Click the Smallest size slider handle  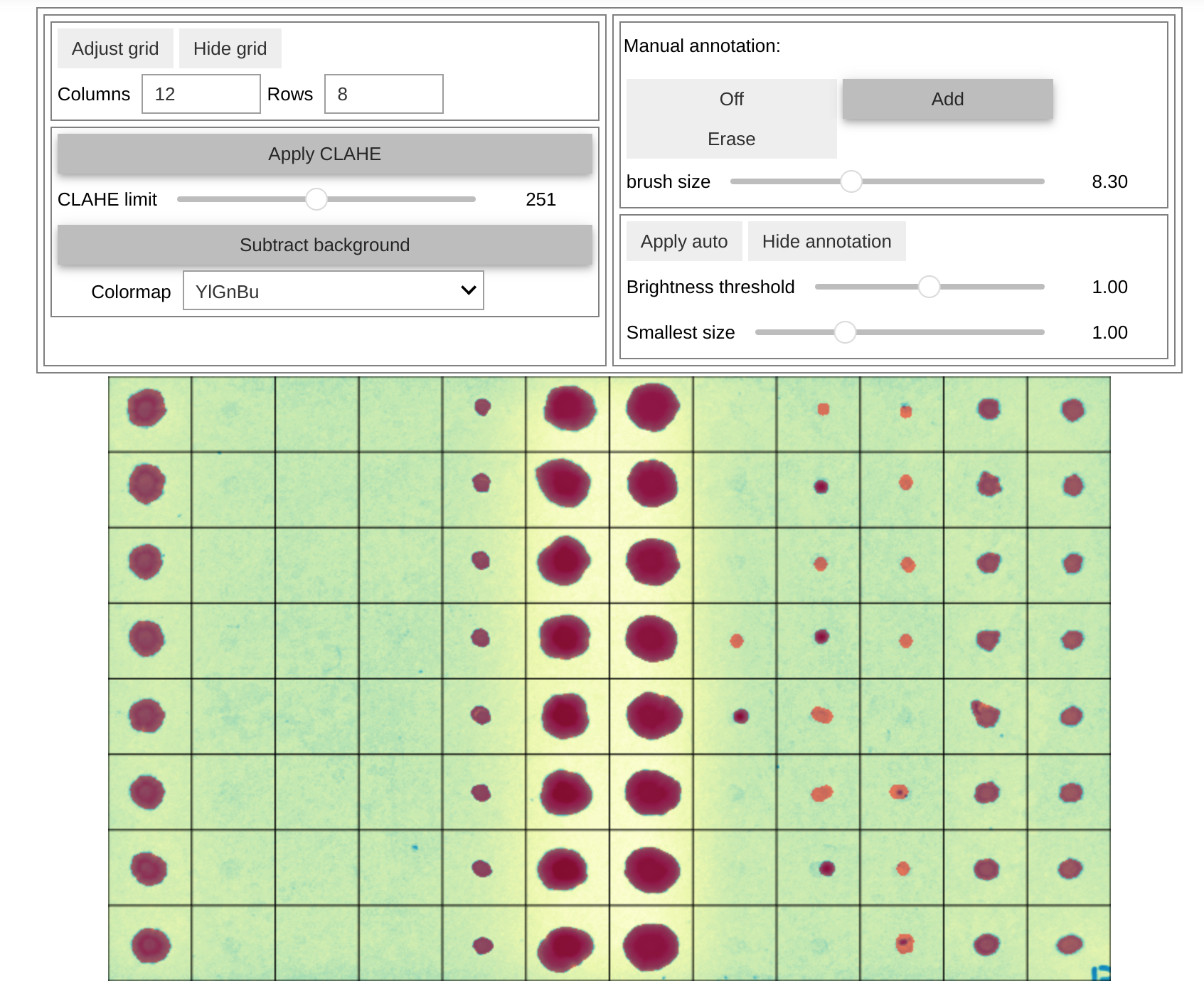(845, 332)
